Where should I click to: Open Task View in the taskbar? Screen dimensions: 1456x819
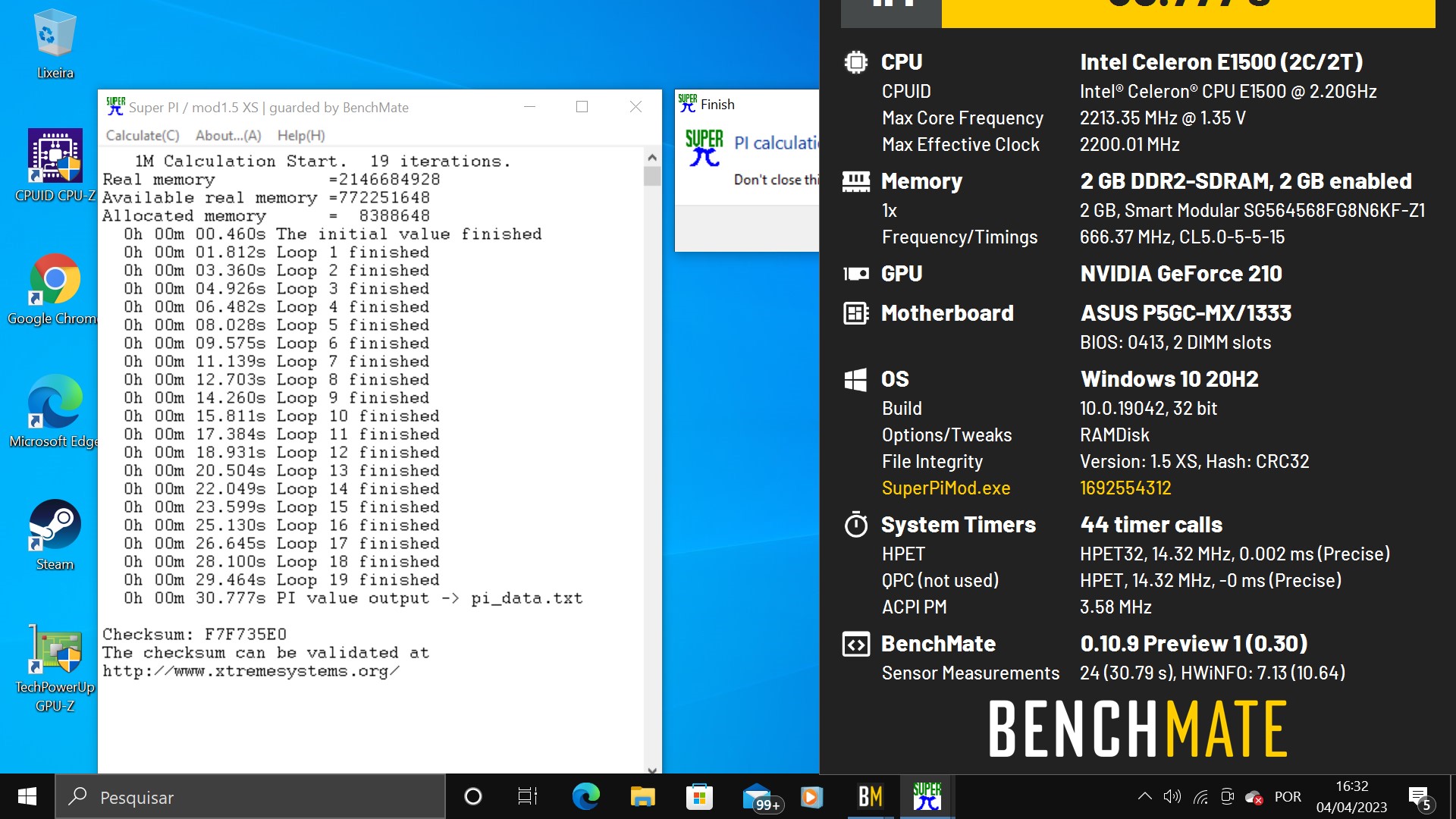(x=527, y=796)
